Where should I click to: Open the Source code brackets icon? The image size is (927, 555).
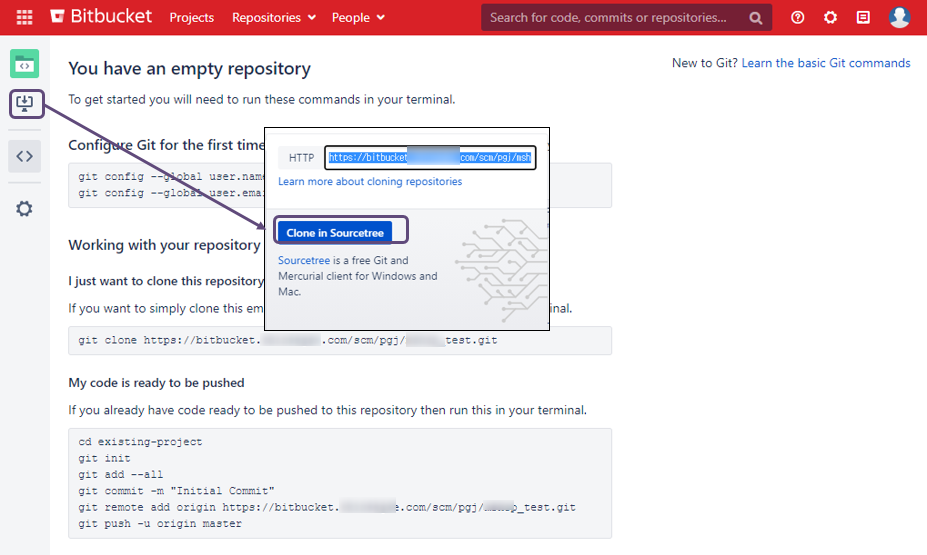(24, 156)
